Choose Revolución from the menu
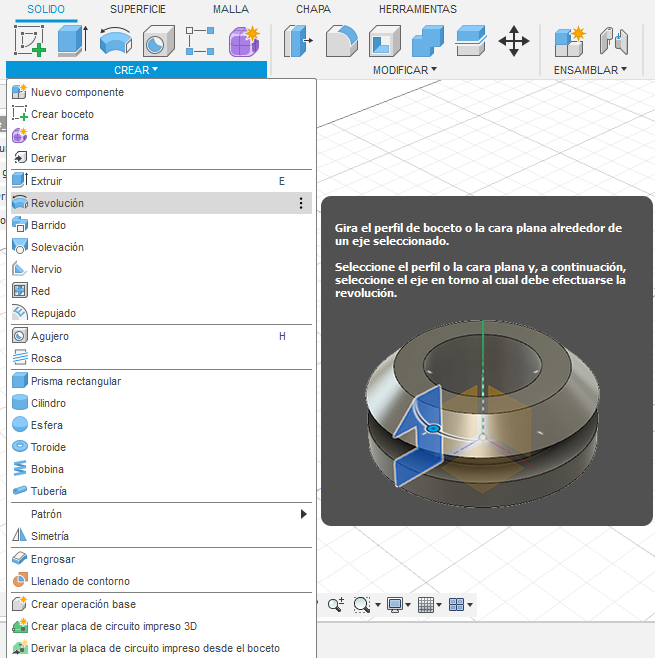Screen dimensions: 655x658 click(x=161, y=203)
